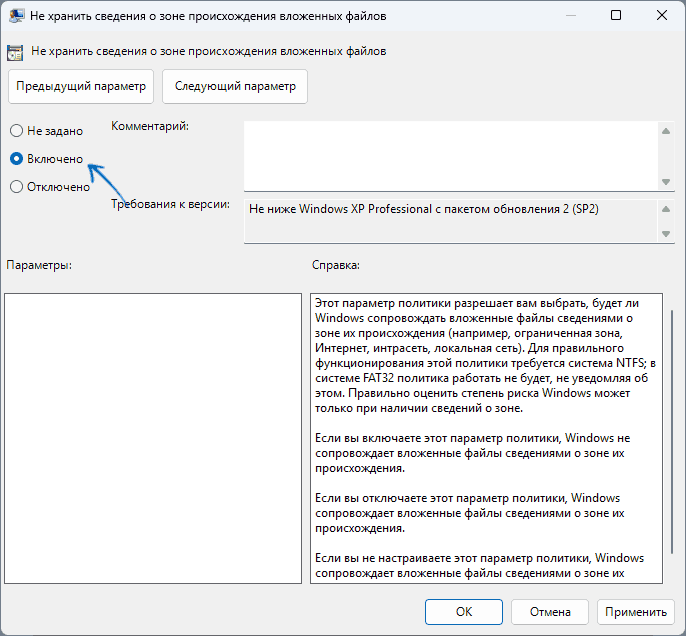This screenshot has width=686, height=636.
Task: Choose the Отключено radio option
Action: pyautogui.click(x=16, y=186)
